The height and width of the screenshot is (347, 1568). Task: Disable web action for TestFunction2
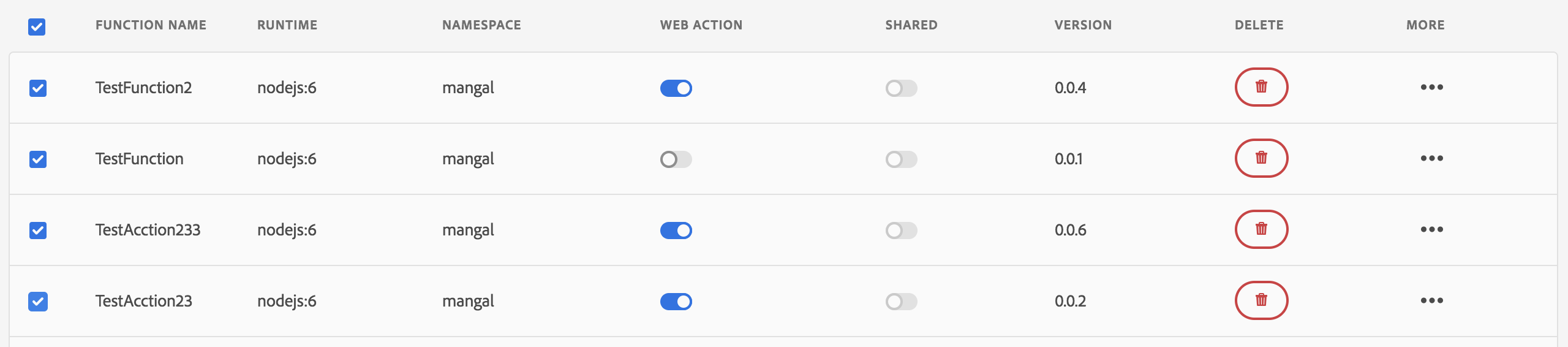(676, 88)
